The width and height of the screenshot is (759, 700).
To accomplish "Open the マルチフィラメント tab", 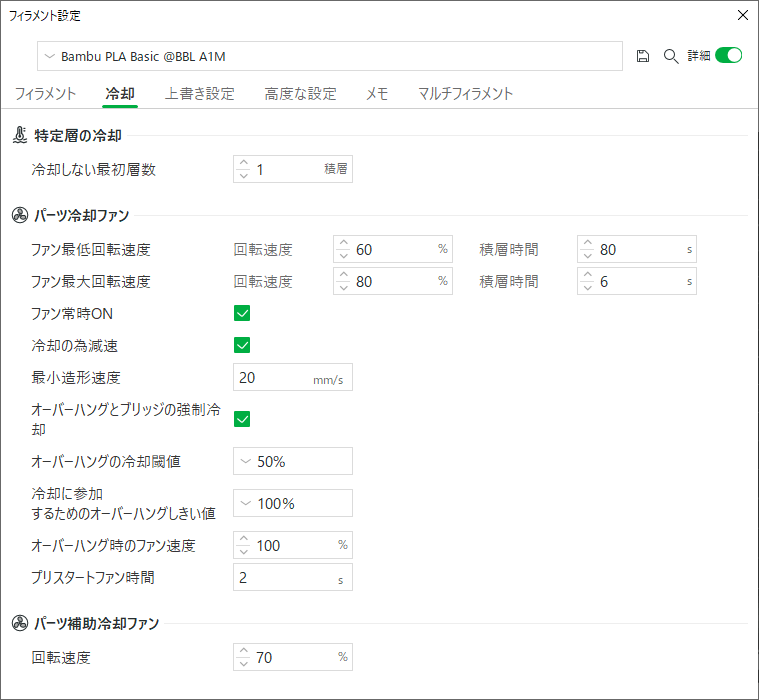I will click(465, 93).
